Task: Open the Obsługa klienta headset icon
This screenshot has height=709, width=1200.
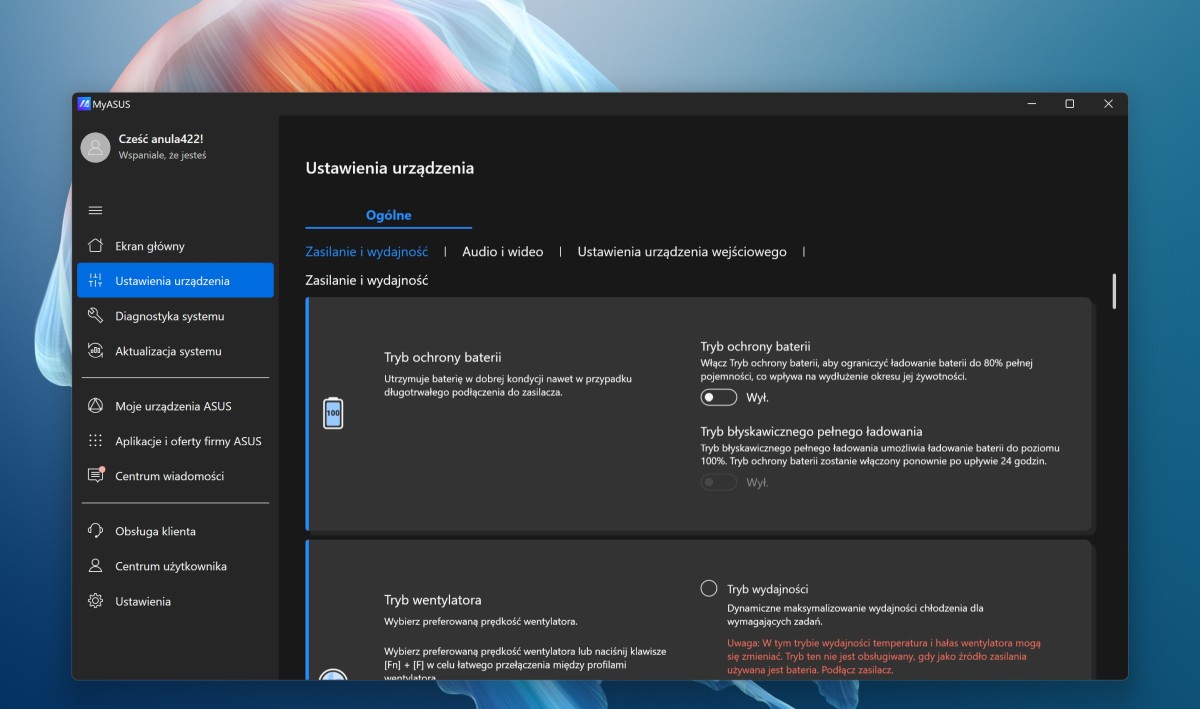Action: pyautogui.click(x=95, y=531)
